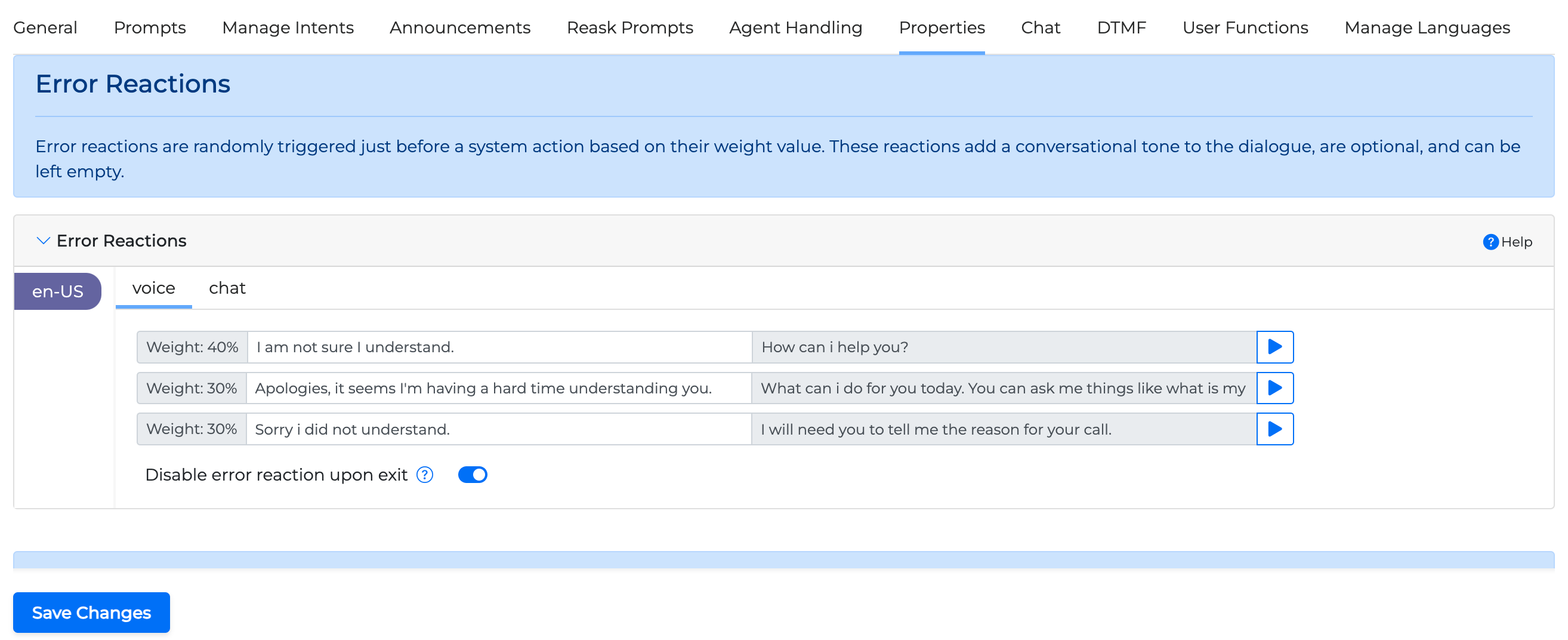This screenshot has height=640, width=1568.
Task: Play the 'I am not sure I understand' reaction
Action: [x=1274, y=347]
